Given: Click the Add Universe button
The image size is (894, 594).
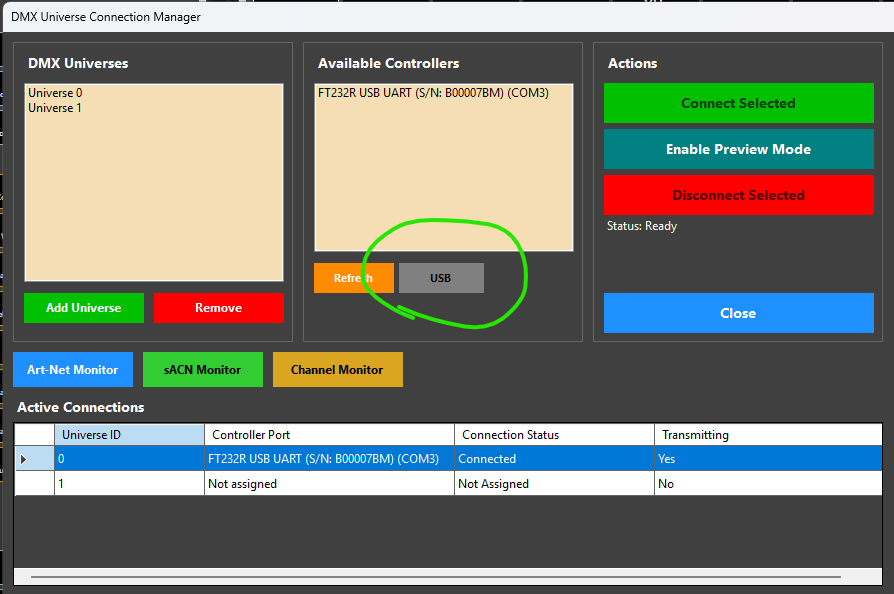Looking at the screenshot, I should pos(83,308).
